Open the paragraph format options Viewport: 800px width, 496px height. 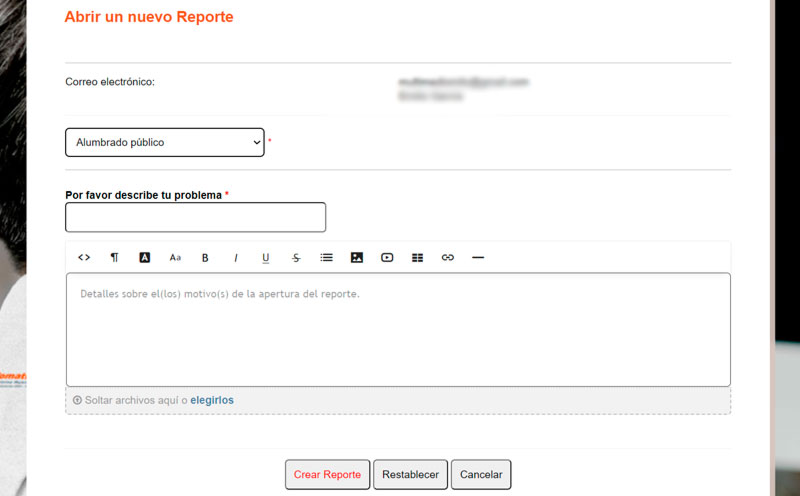coord(114,258)
